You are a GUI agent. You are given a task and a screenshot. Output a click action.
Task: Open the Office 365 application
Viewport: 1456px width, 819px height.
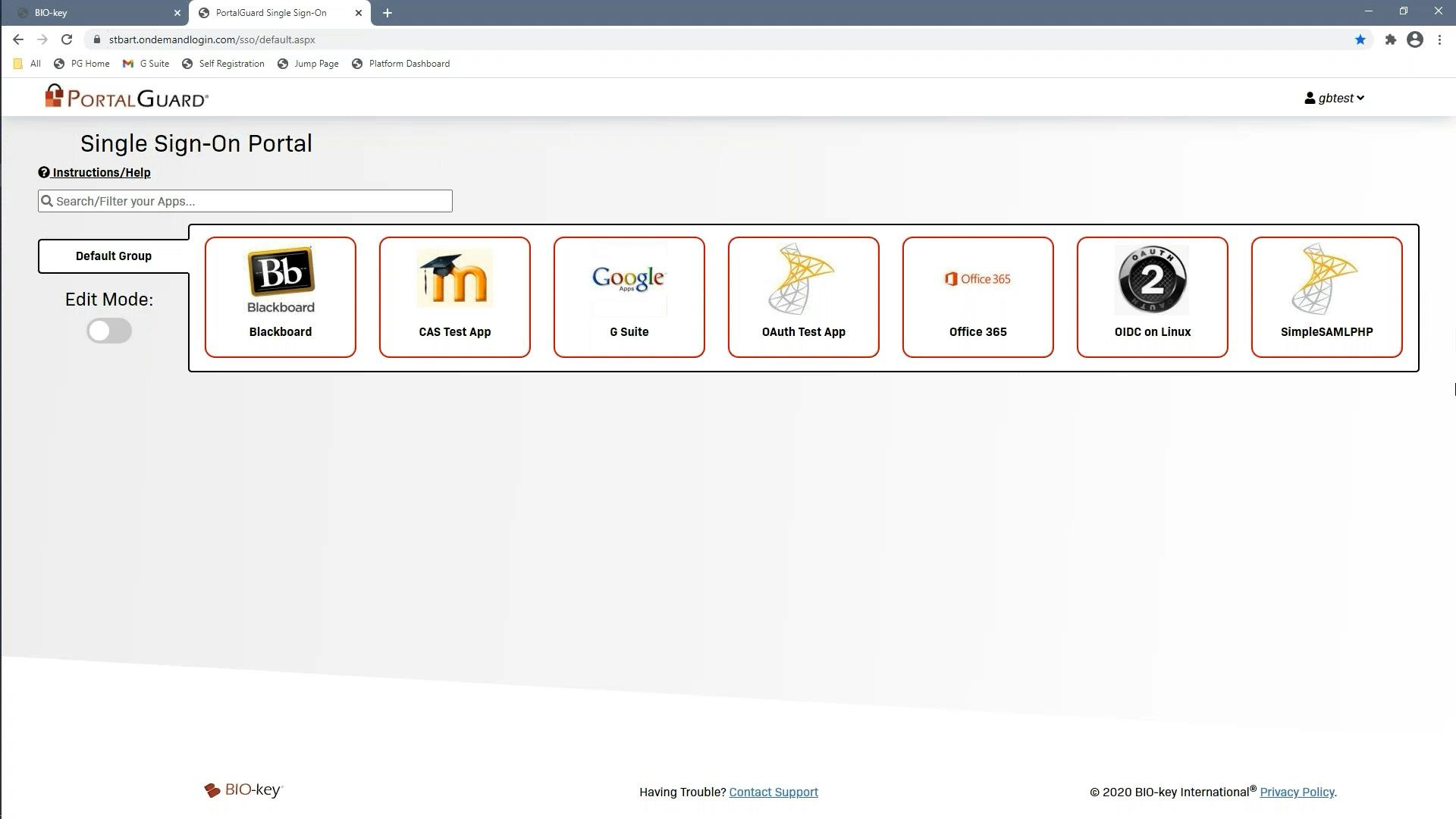point(977,297)
